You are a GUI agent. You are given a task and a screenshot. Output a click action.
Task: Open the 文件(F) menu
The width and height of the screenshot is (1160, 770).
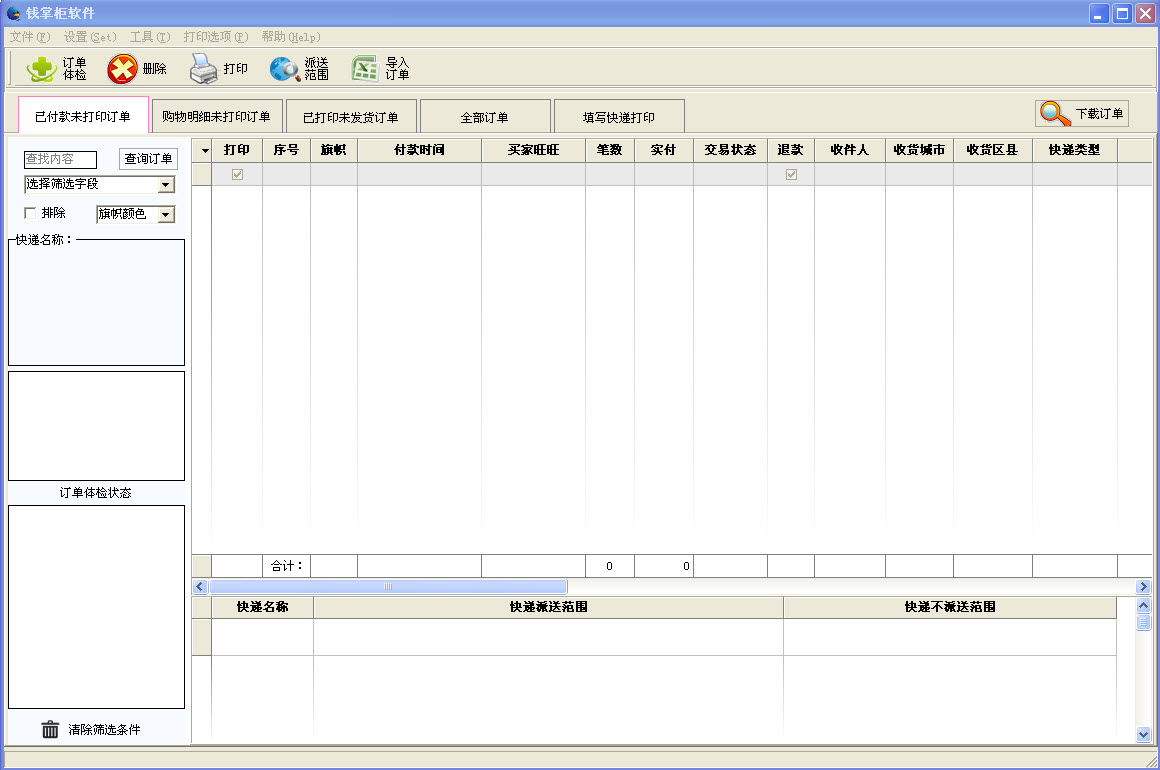30,37
